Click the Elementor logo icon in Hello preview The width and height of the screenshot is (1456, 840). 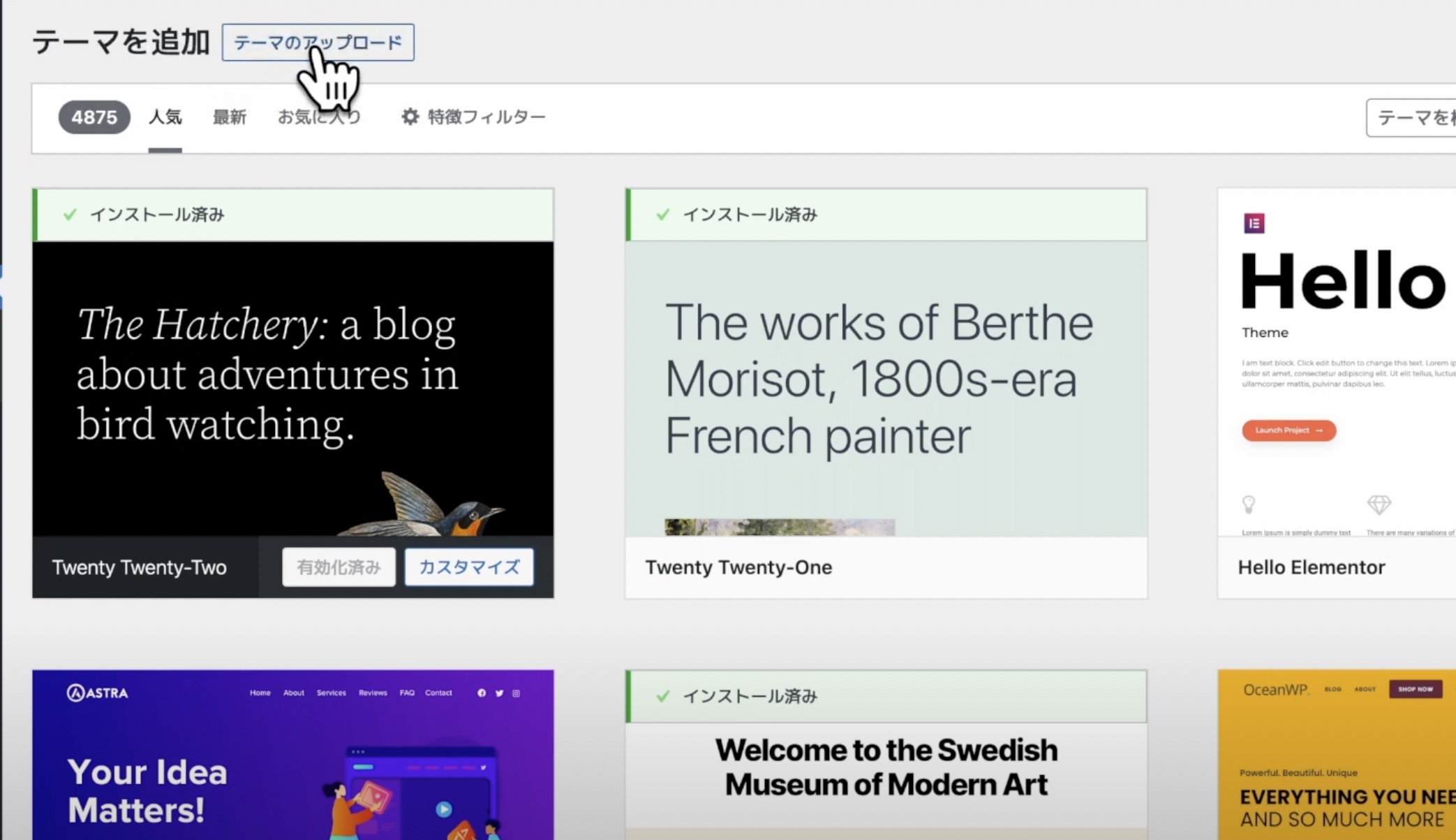click(x=1254, y=223)
